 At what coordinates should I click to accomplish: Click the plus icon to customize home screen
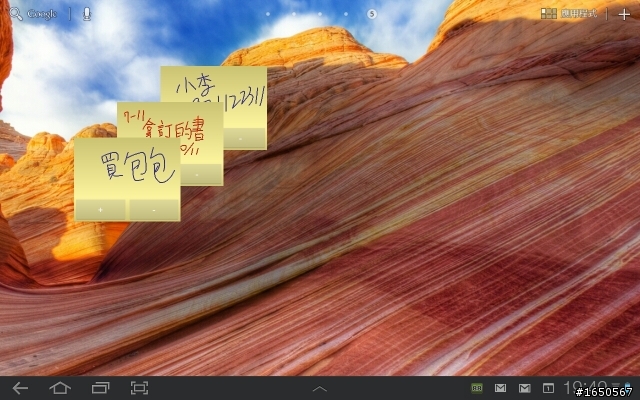coord(624,15)
